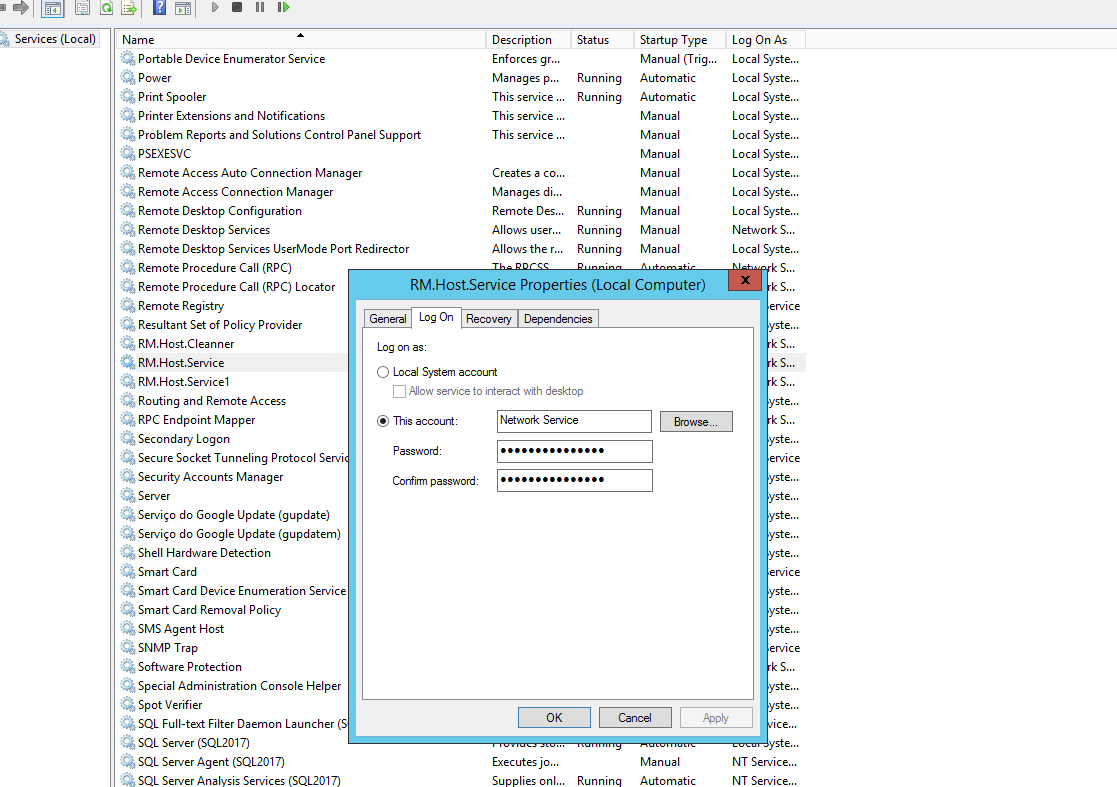Sort by the Description column header
The image size is (1117, 787).
tap(529, 39)
